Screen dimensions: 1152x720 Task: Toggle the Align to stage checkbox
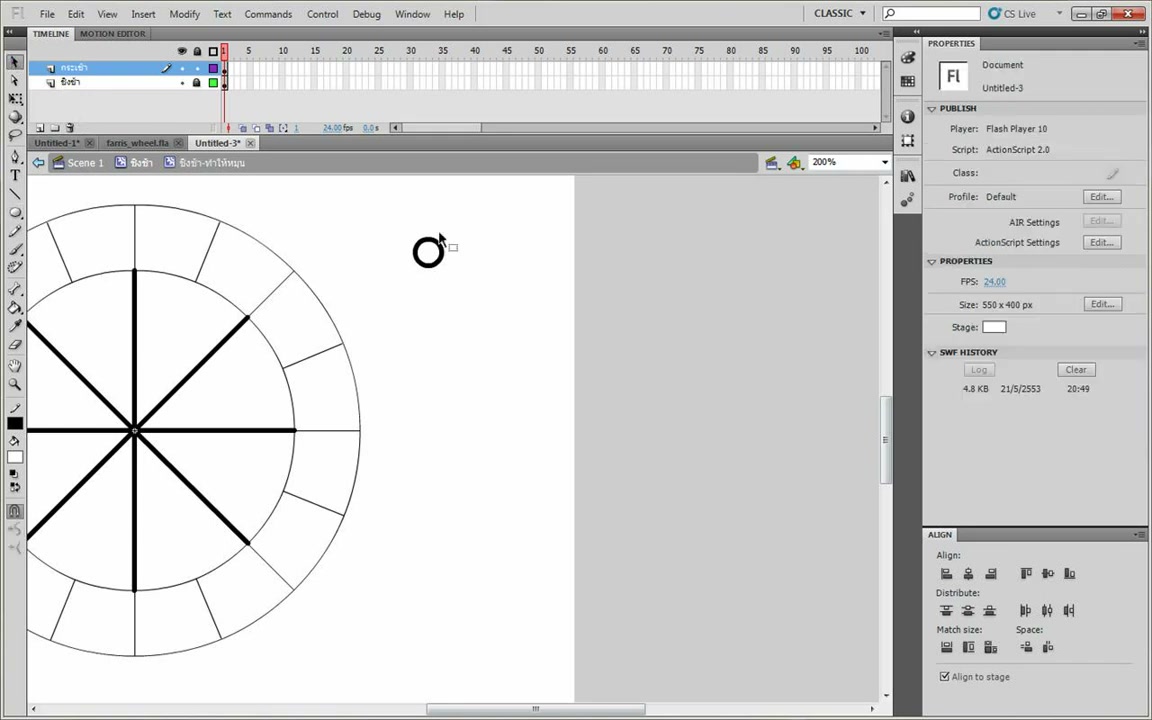click(x=945, y=677)
